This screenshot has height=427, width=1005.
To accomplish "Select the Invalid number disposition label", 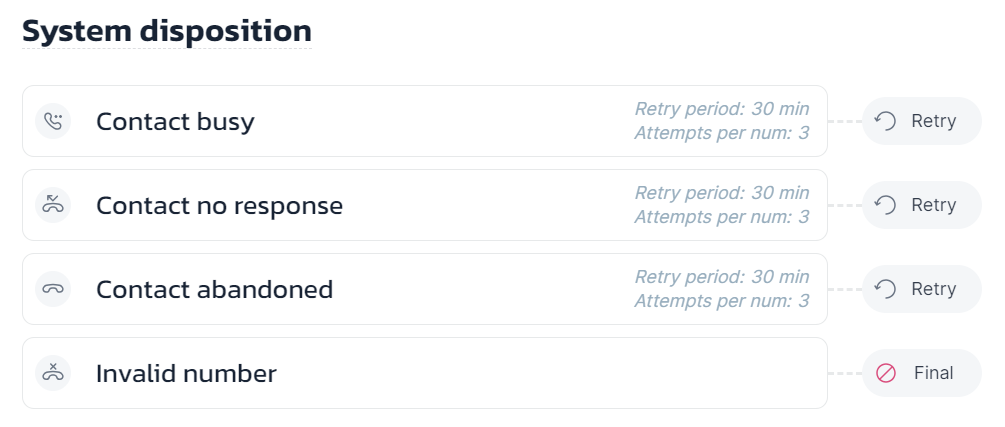I will pyautogui.click(x=187, y=373).
